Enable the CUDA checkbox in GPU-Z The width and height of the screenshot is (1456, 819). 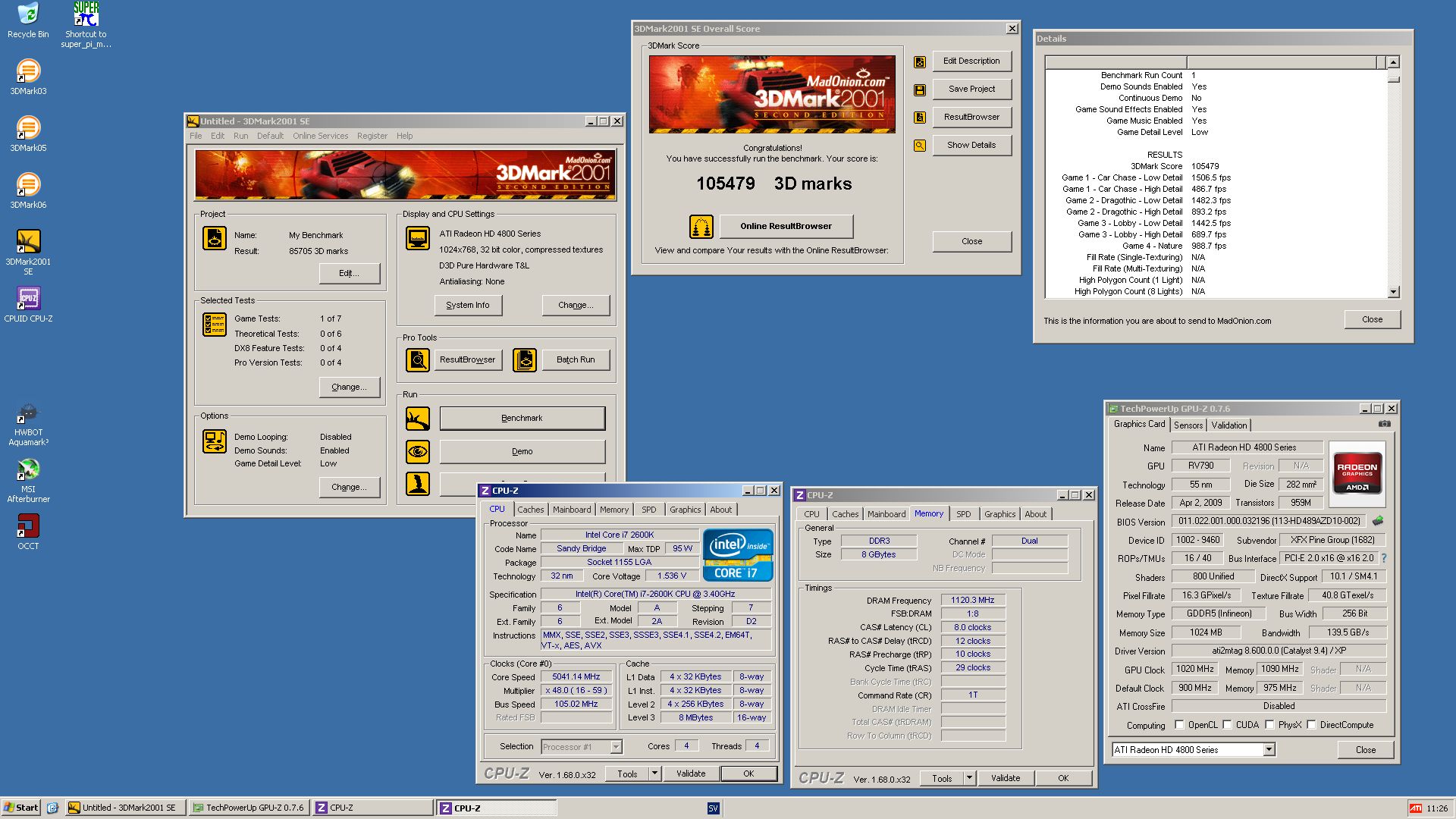click(1227, 725)
